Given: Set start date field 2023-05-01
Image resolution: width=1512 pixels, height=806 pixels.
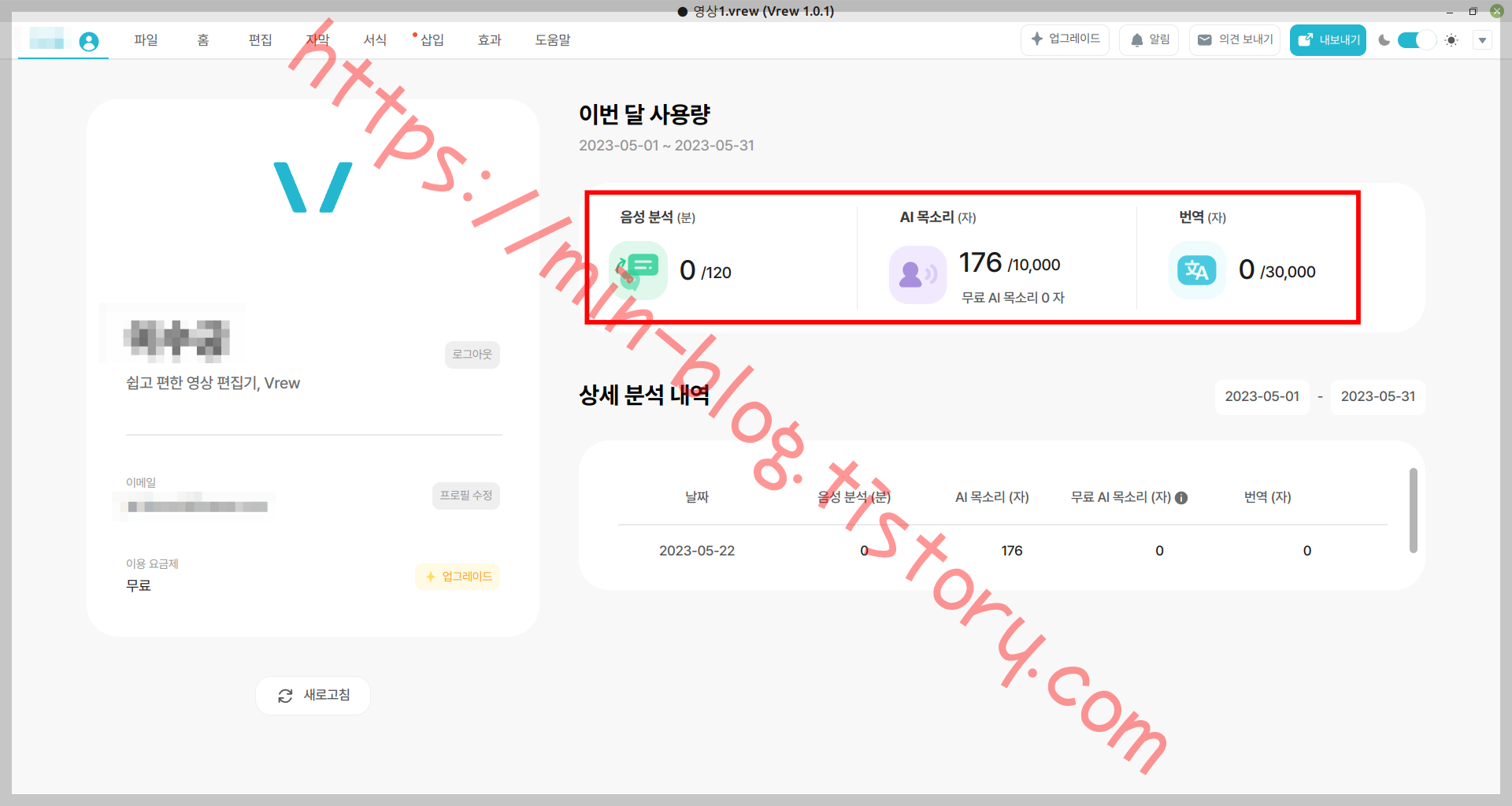Looking at the screenshot, I should (1262, 396).
